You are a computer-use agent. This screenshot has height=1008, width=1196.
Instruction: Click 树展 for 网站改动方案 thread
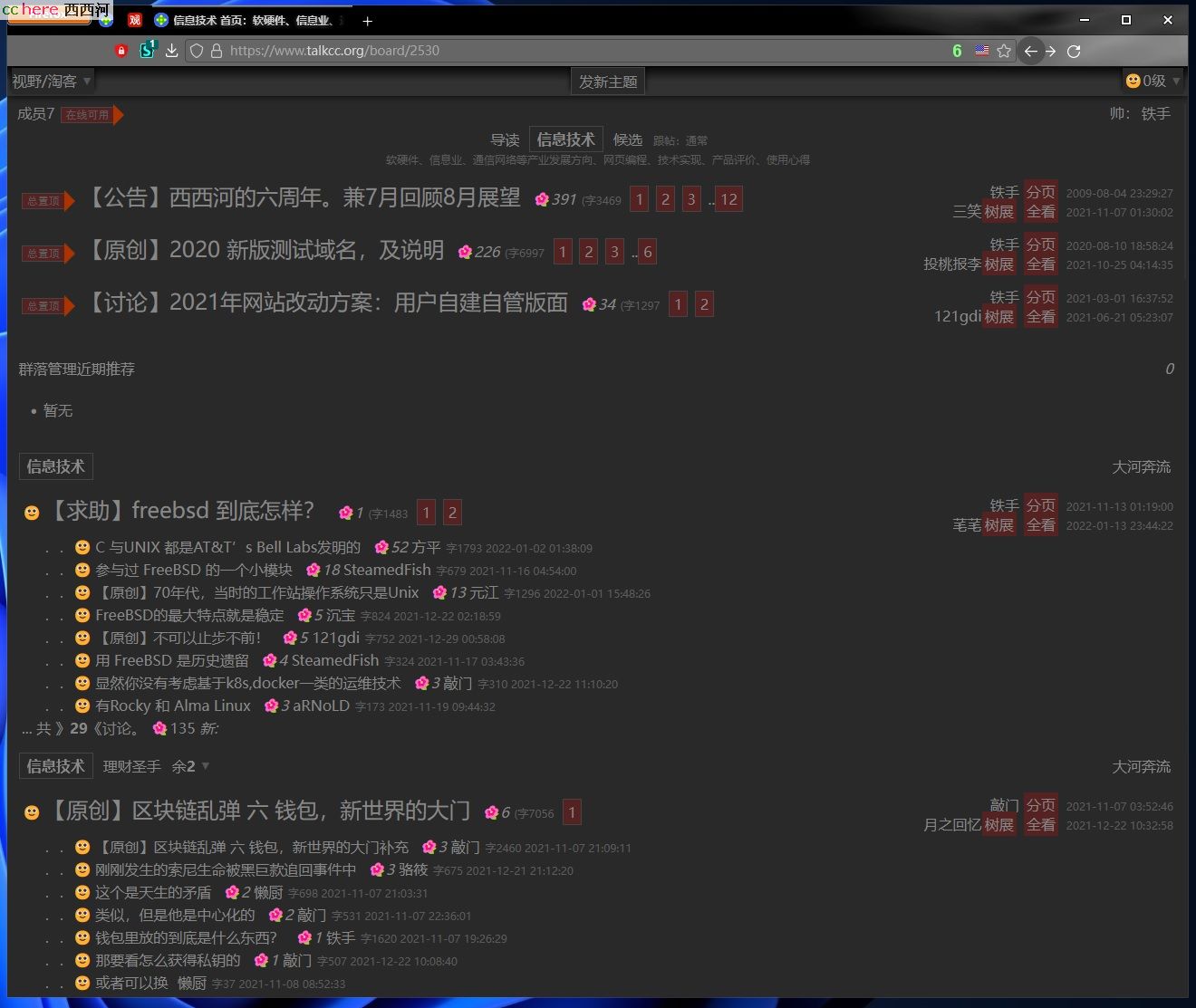pyautogui.click(x=998, y=317)
